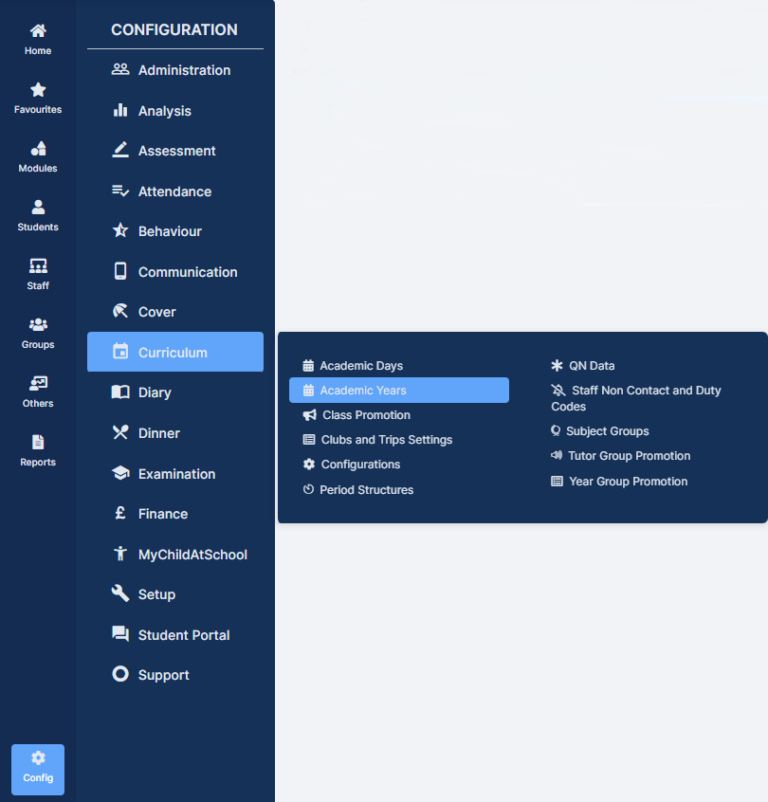This screenshot has width=768, height=802.
Task: Click the Subject Groups lightbulb icon
Action: pos(556,431)
